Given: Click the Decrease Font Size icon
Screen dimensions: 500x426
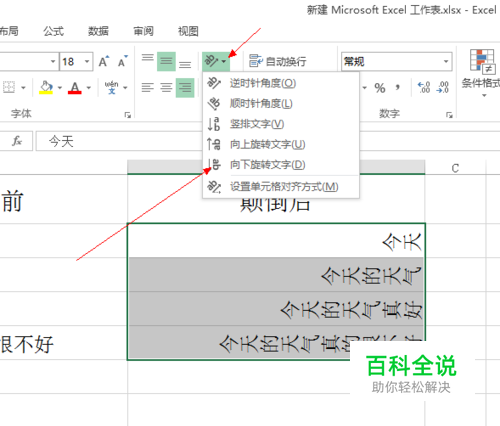Looking at the screenshot, I should tap(123, 61).
